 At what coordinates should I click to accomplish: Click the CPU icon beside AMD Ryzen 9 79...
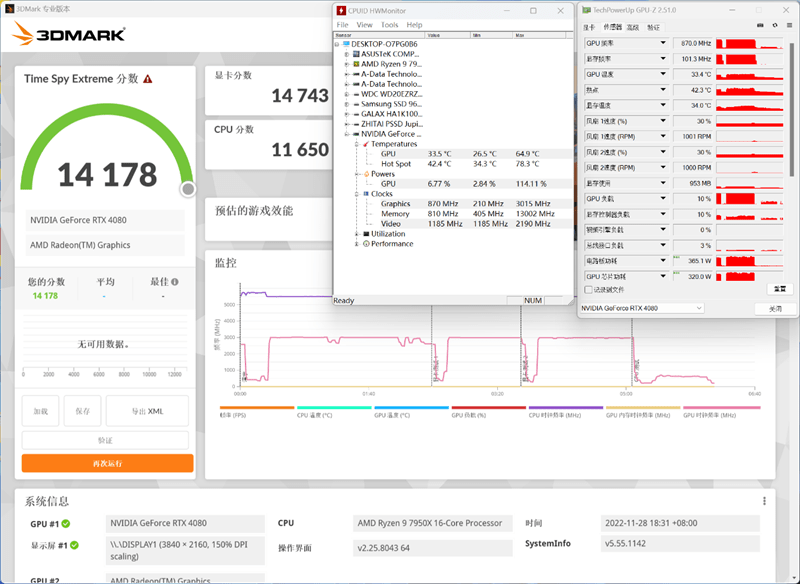(356, 64)
